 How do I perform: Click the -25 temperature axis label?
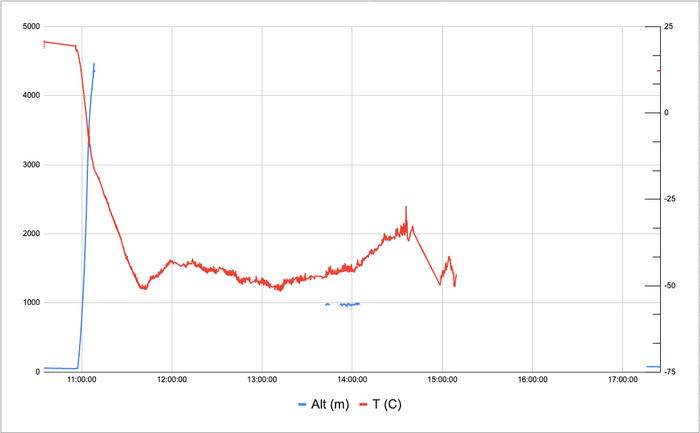pos(670,199)
